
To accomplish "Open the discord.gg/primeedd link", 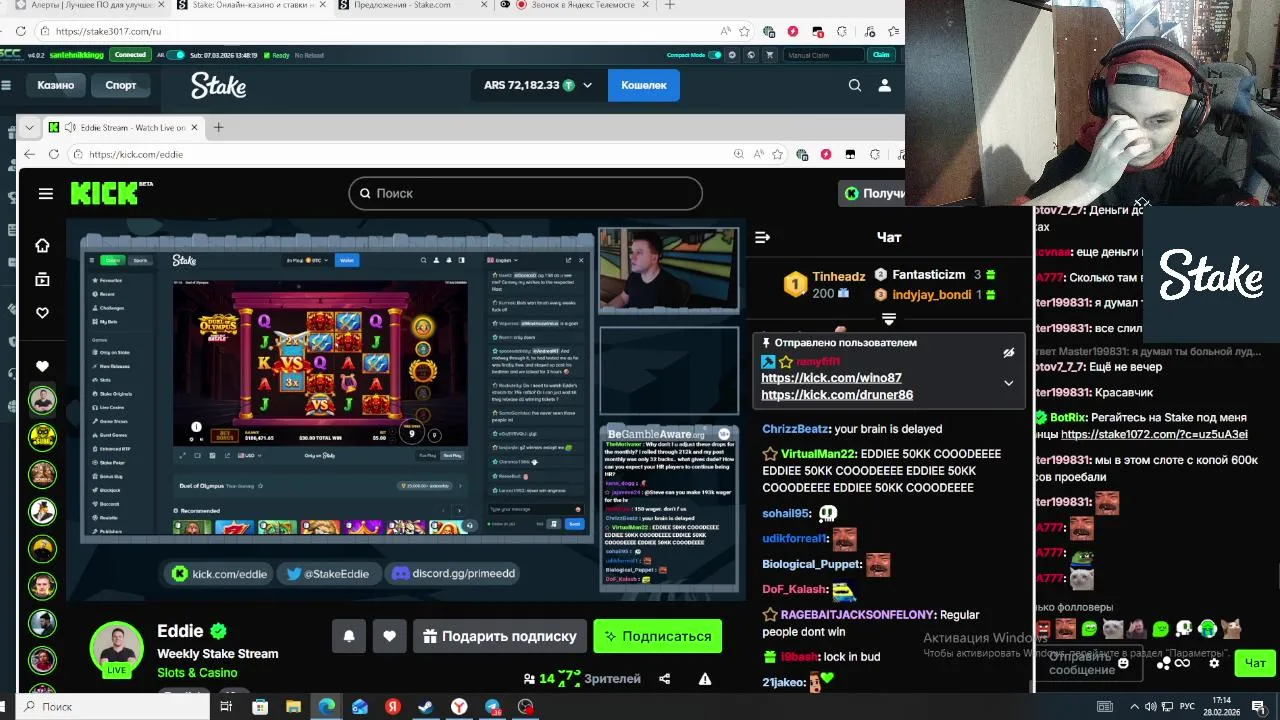I will (454, 574).
